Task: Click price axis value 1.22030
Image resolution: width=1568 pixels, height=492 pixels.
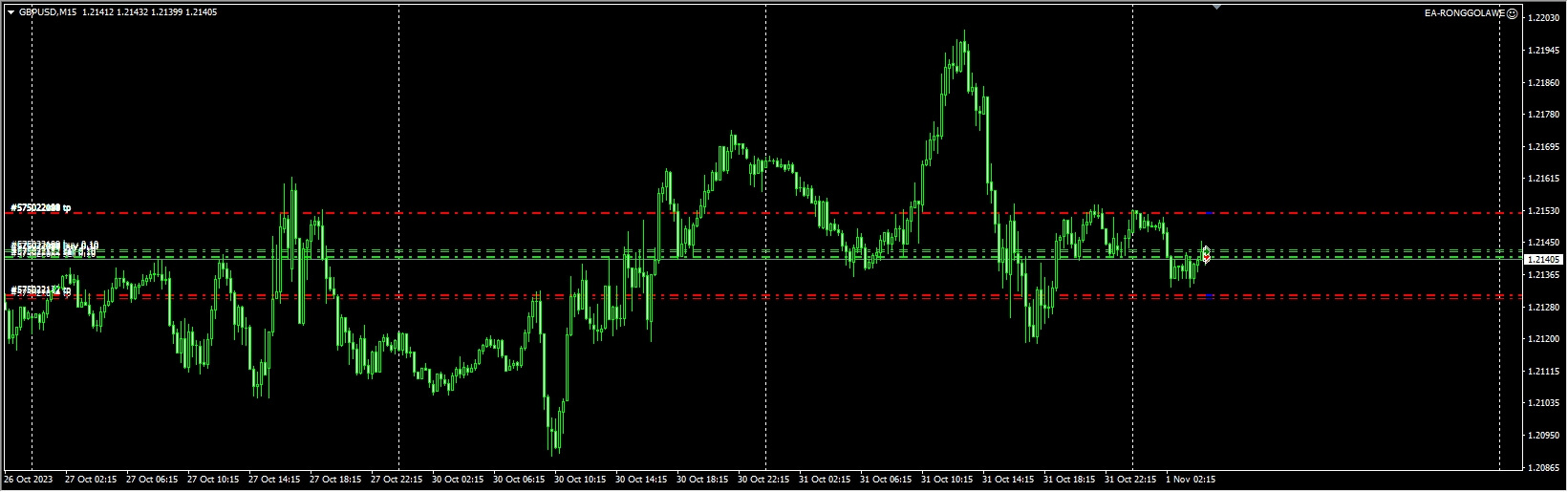Action: (x=1544, y=18)
